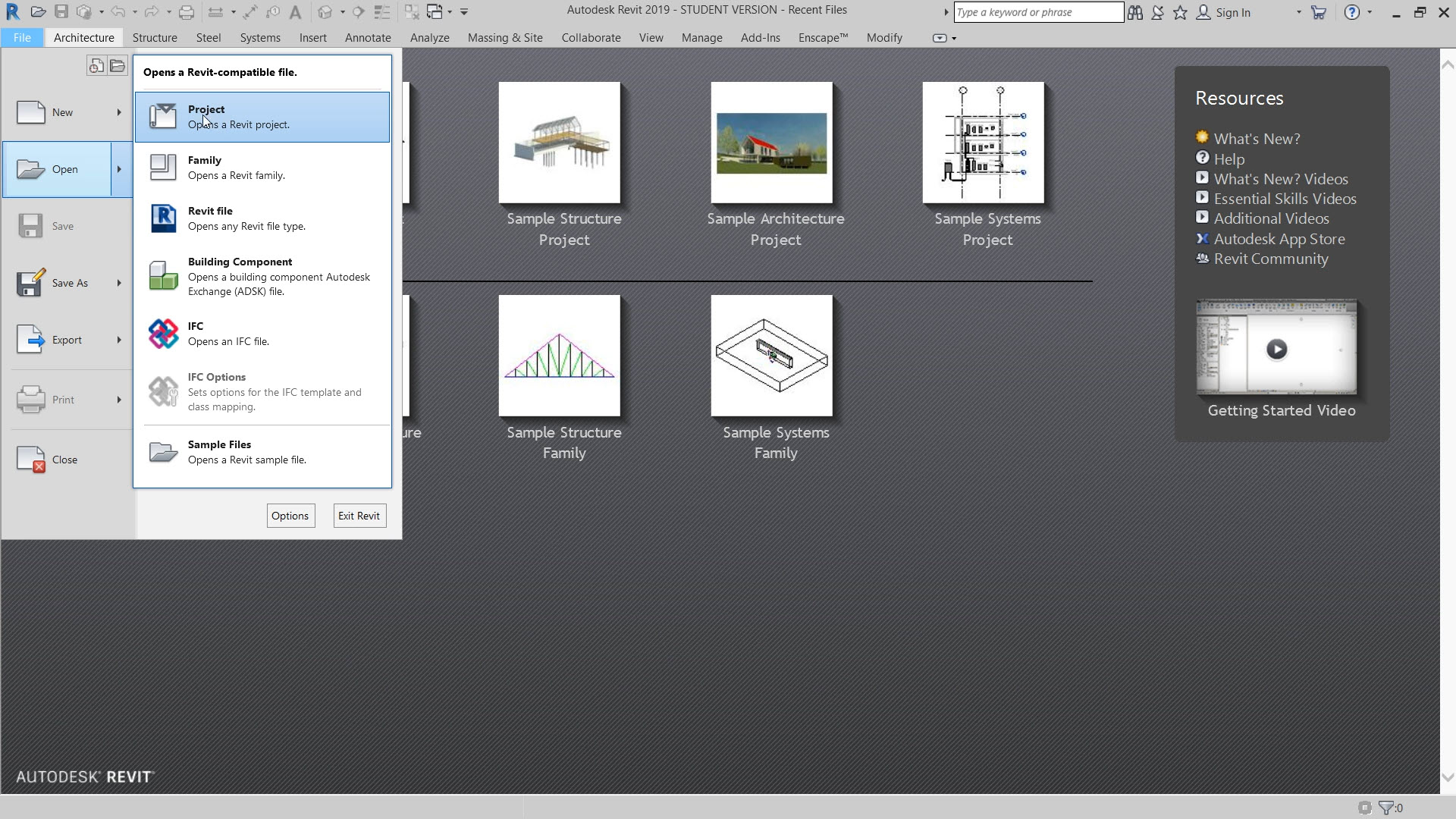Select Family under Open submenu
1456x819 pixels.
coord(262,168)
